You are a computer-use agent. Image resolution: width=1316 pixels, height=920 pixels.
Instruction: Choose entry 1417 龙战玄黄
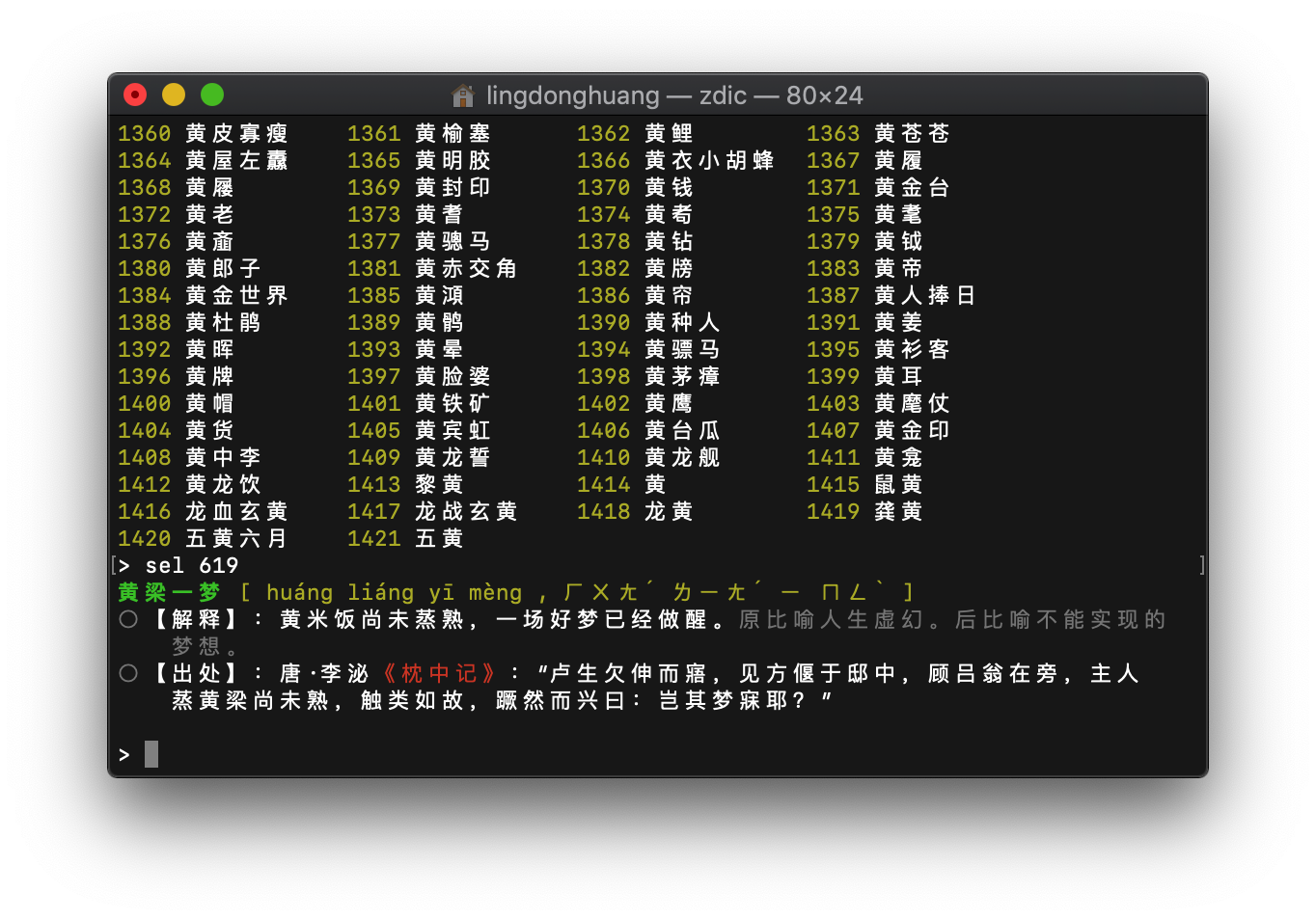click(432, 511)
